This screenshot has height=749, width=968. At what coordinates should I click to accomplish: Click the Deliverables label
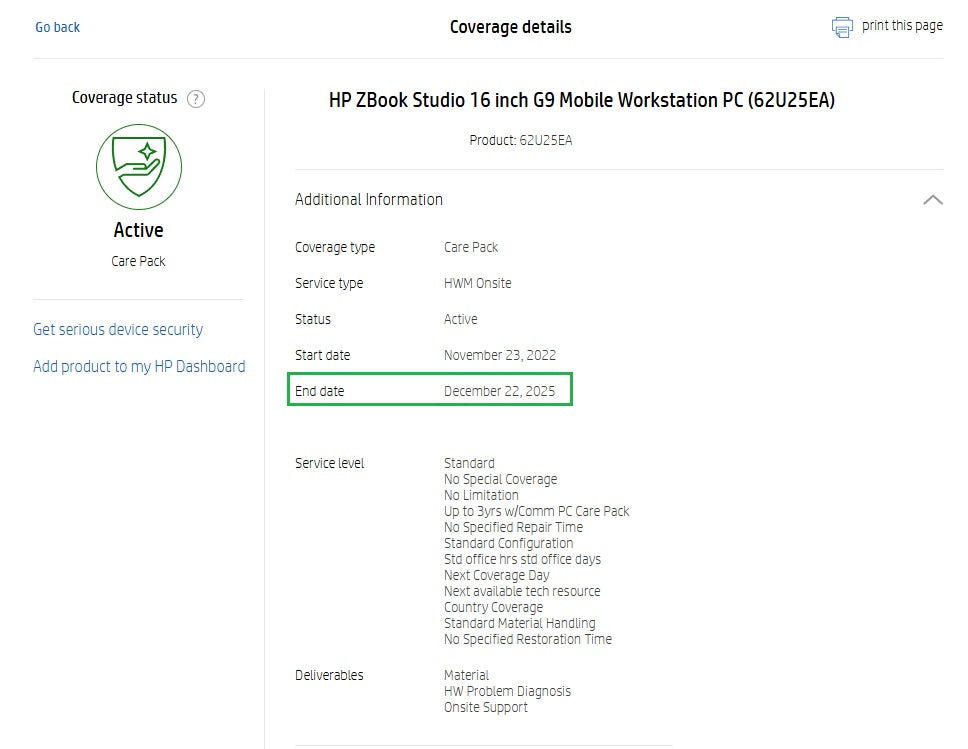(x=329, y=676)
